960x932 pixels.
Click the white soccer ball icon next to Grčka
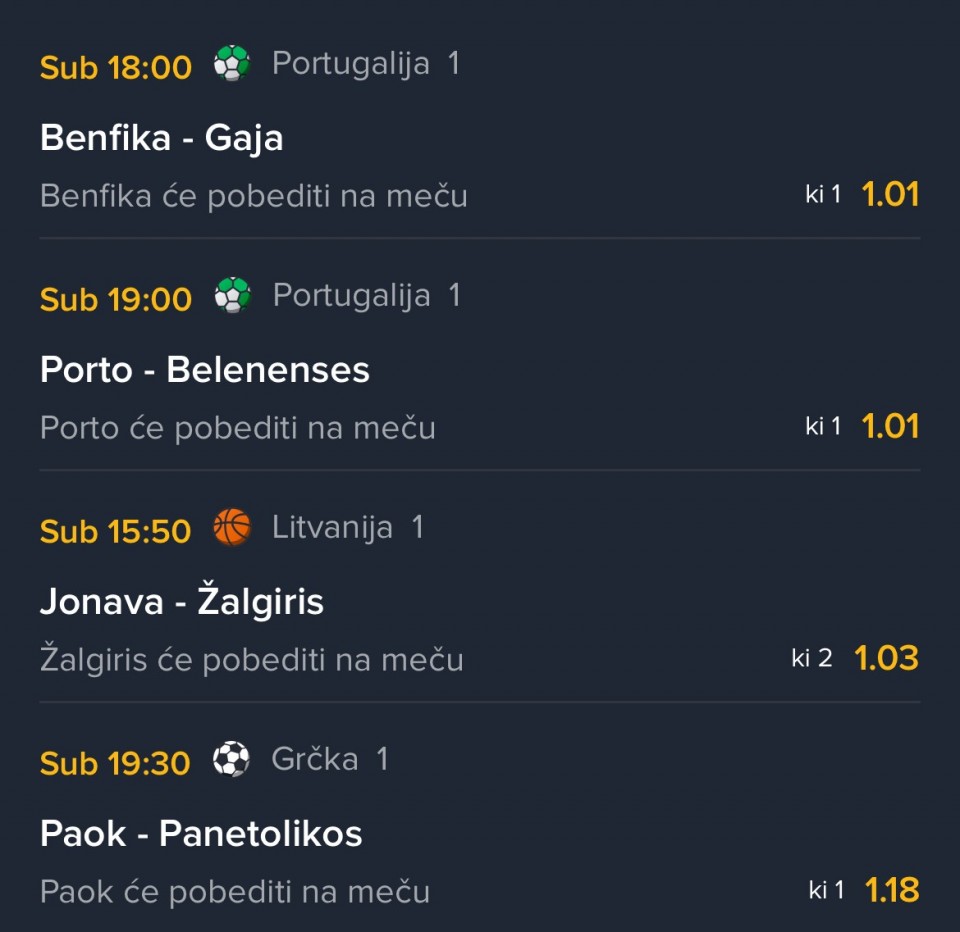tap(231, 760)
